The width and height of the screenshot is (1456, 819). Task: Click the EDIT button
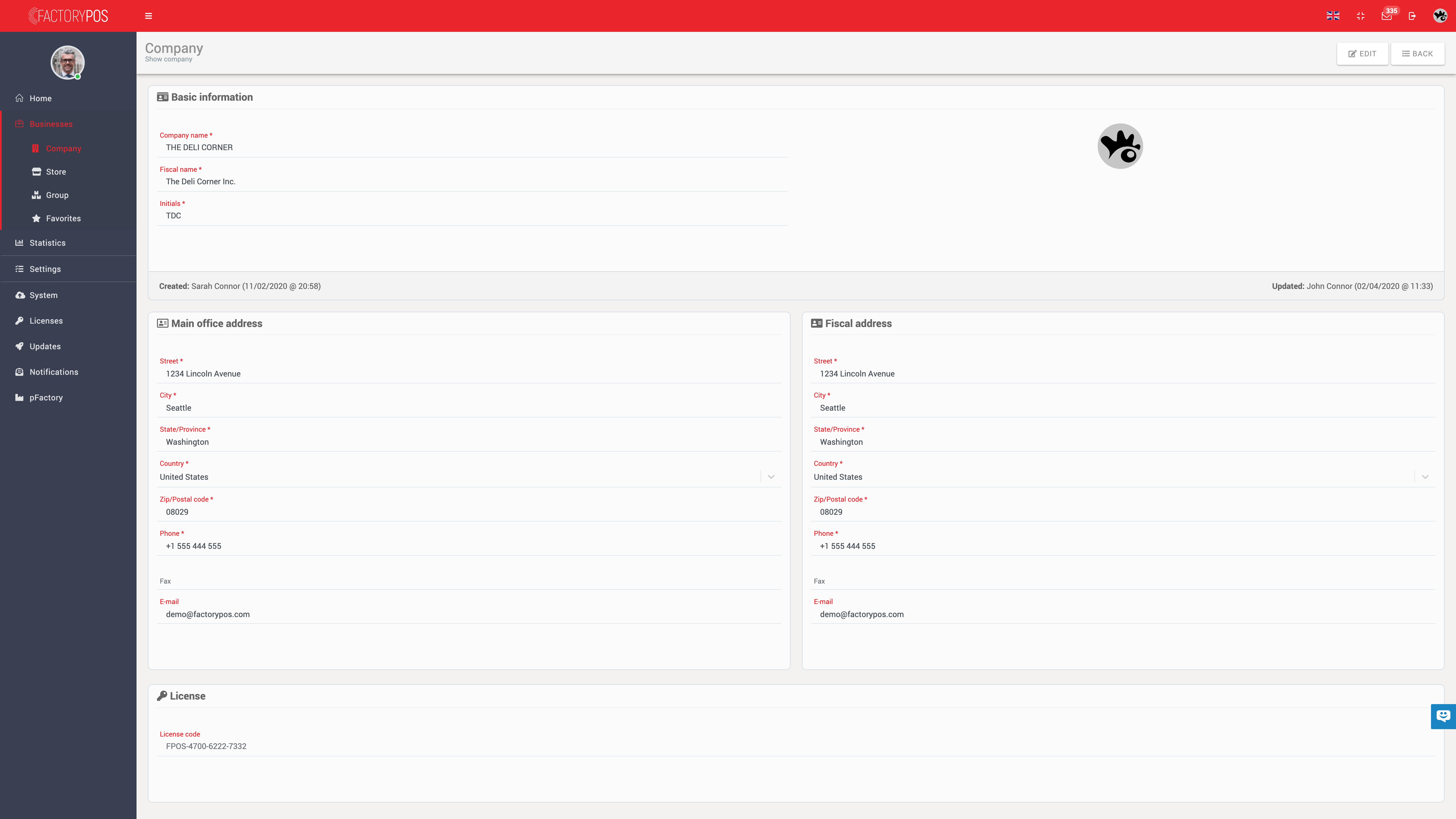tap(1362, 54)
